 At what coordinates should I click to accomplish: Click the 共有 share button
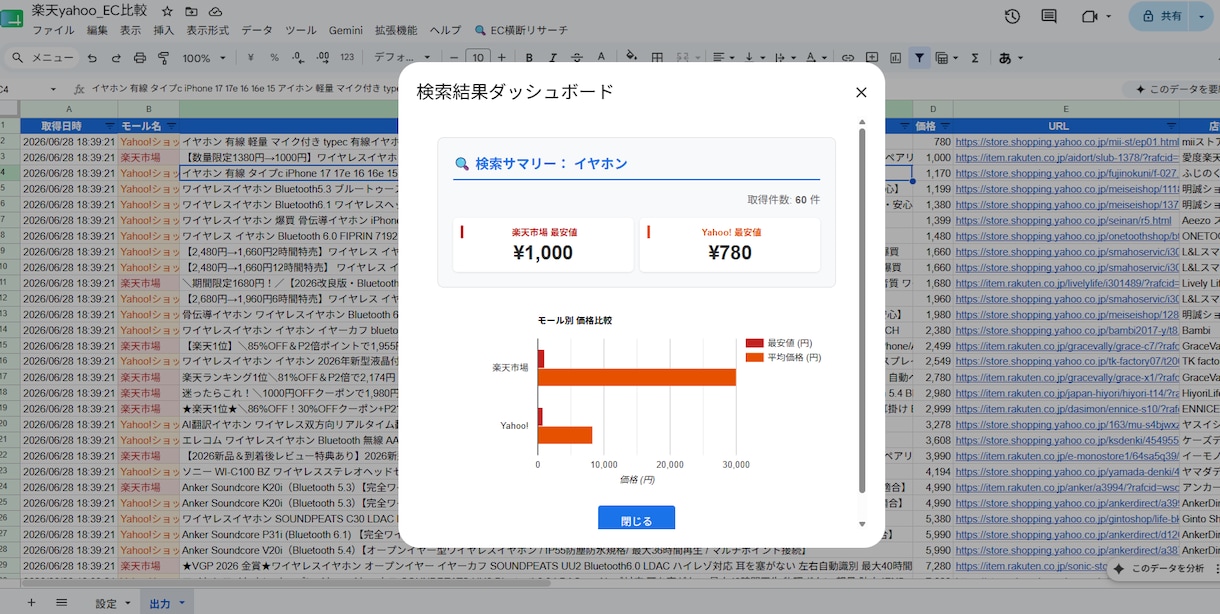pyautogui.click(x=1161, y=16)
